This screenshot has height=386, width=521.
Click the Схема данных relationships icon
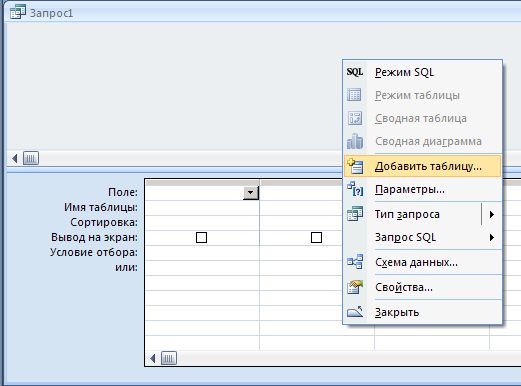pyautogui.click(x=355, y=262)
